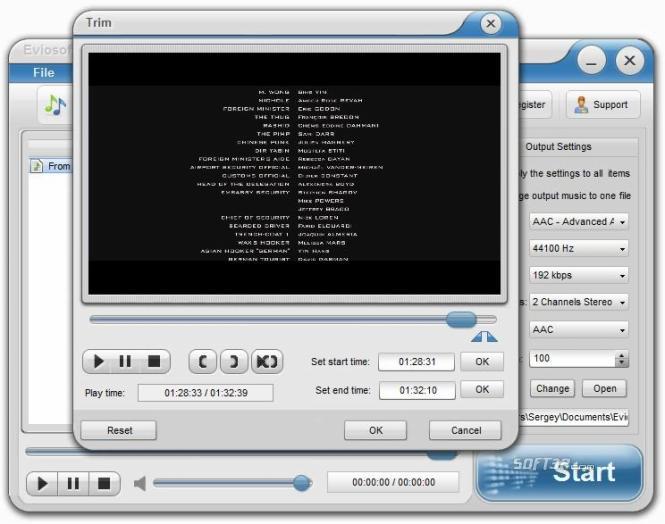
Task: Click the 00:00:00 / 00:00:00 time display
Action: [x=393, y=482]
